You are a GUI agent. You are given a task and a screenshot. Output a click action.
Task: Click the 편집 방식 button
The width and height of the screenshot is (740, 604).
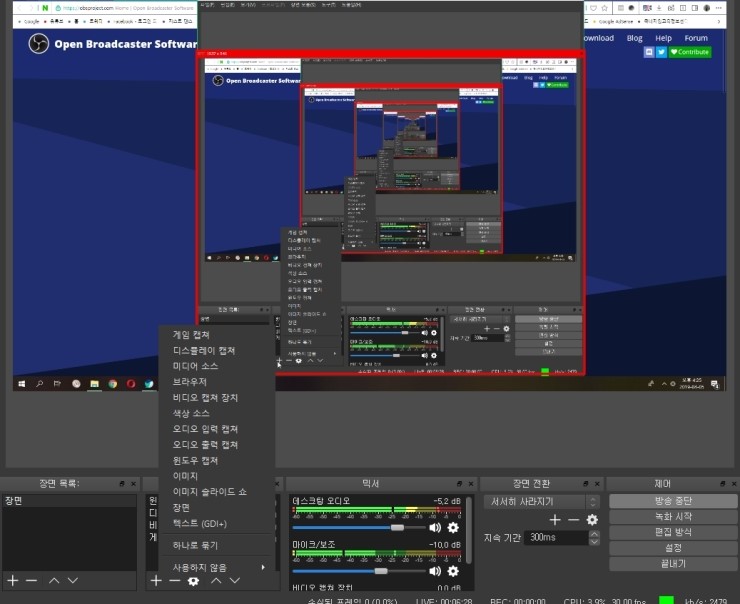tap(673, 532)
